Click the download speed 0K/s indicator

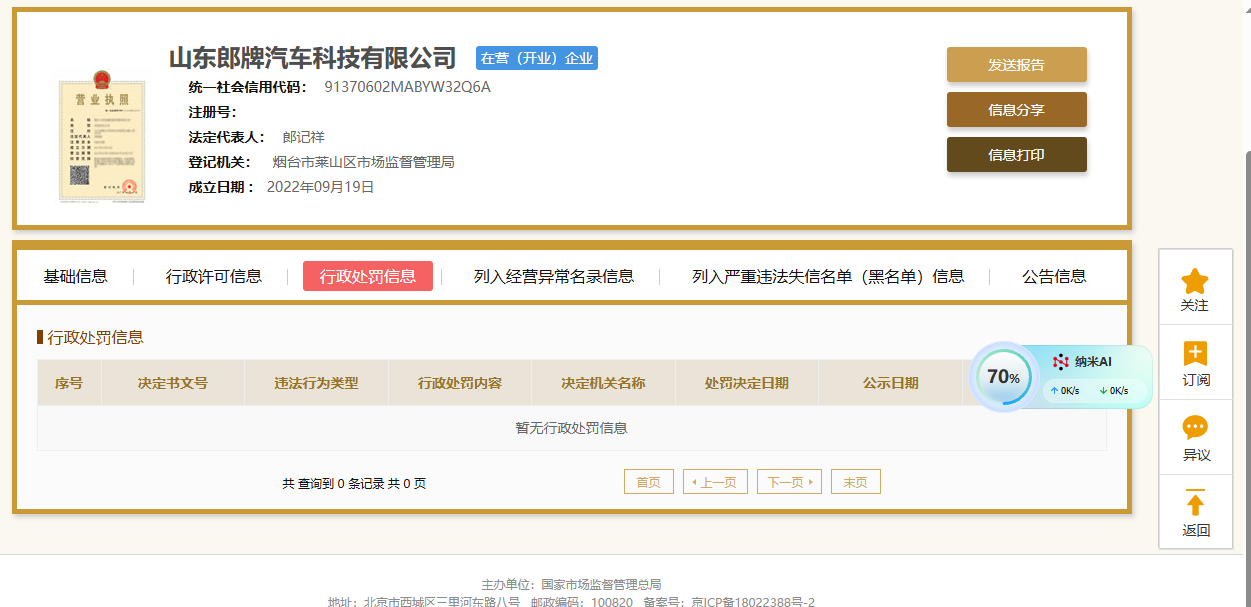(x=1113, y=391)
